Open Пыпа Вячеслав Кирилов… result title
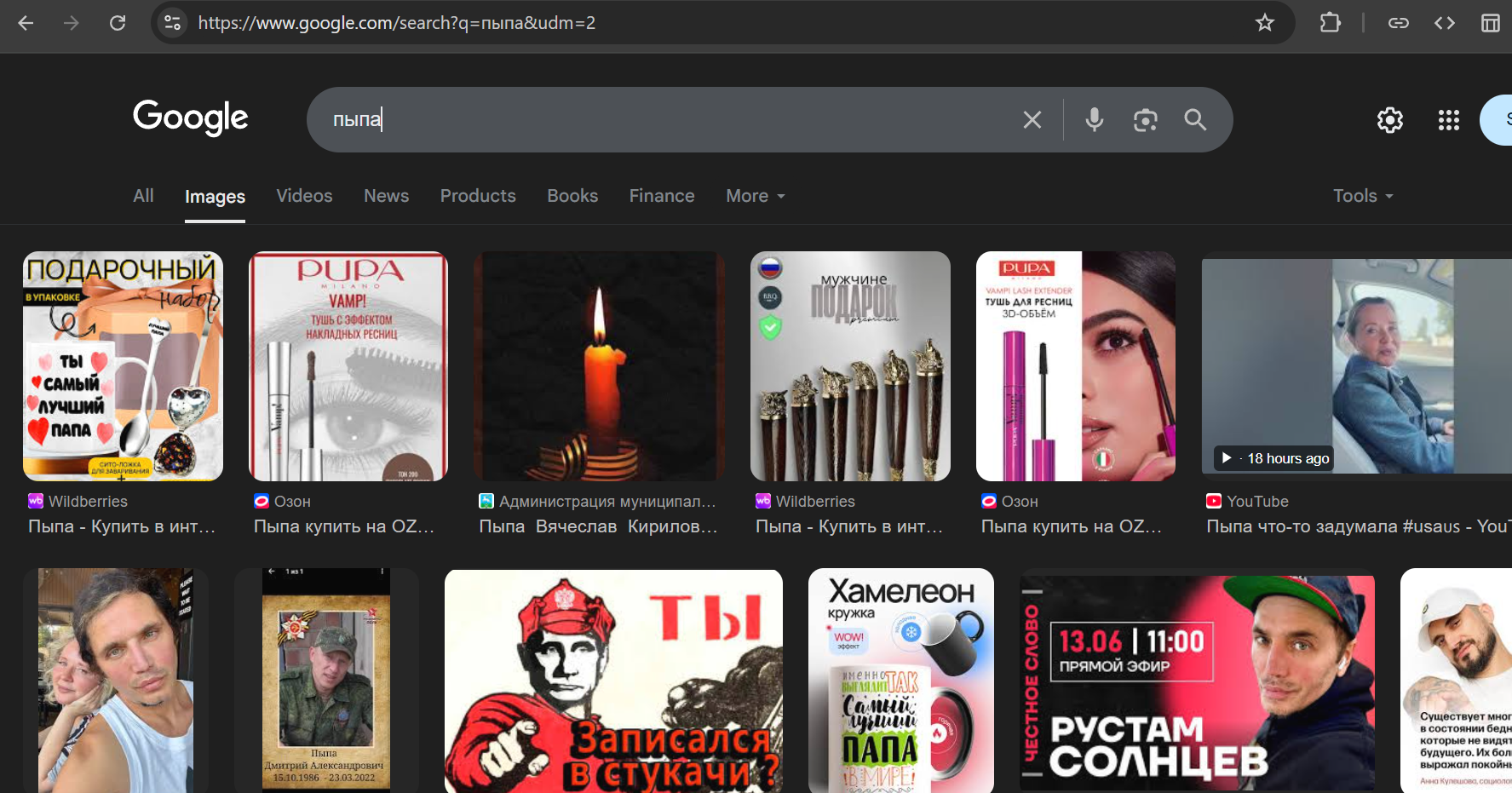 pos(599,526)
